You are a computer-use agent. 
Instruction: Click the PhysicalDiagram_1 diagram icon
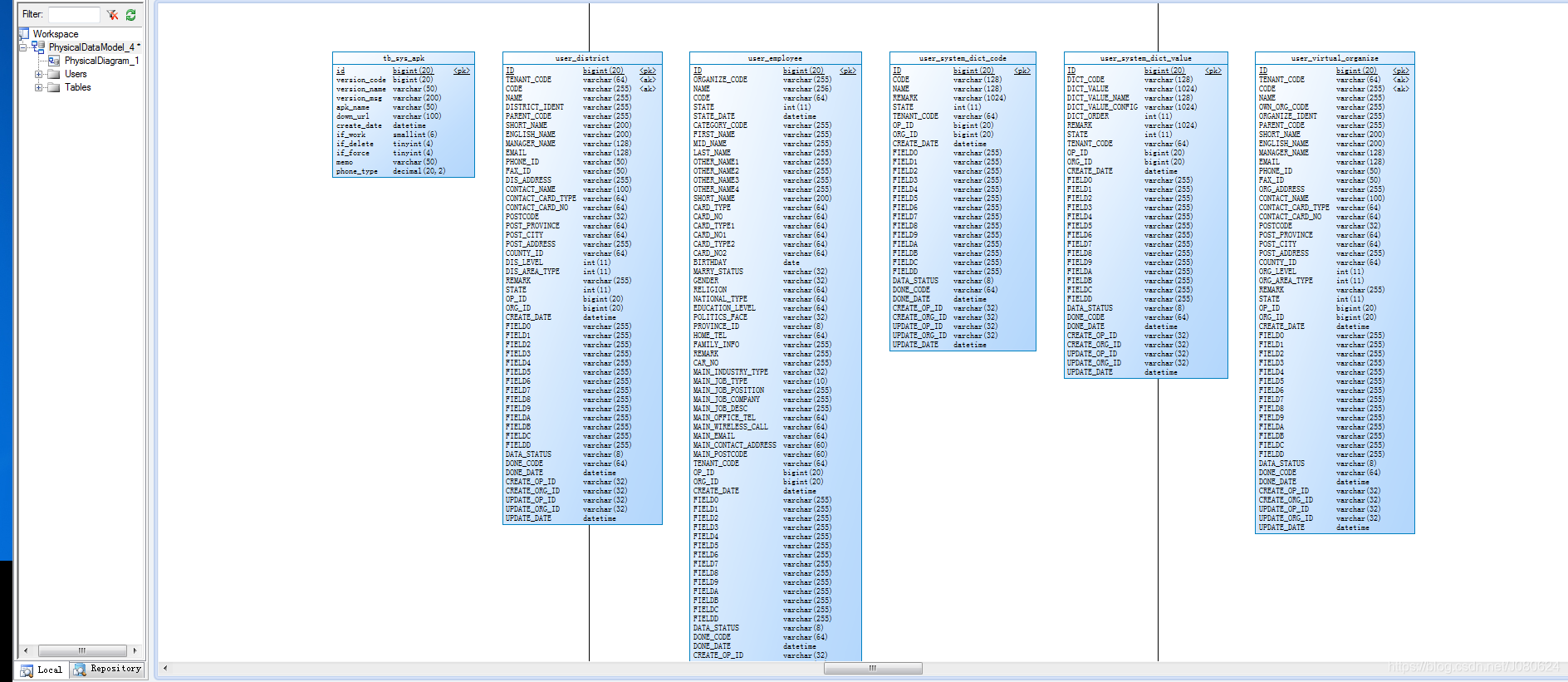pyautogui.click(x=54, y=61)
